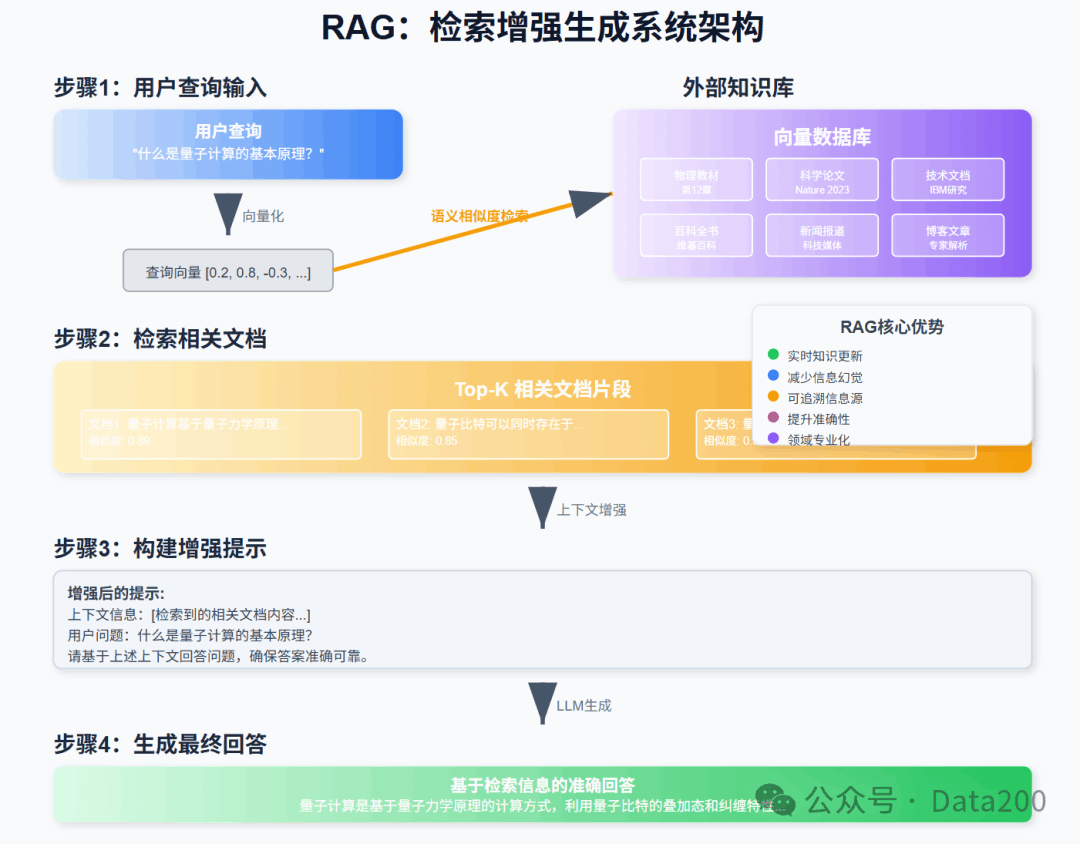Image resolution: width=1080 pixels, height=844 pixels.
Task: Click the 'LLM生成' arrow label
Action: (x=584, y=706)
